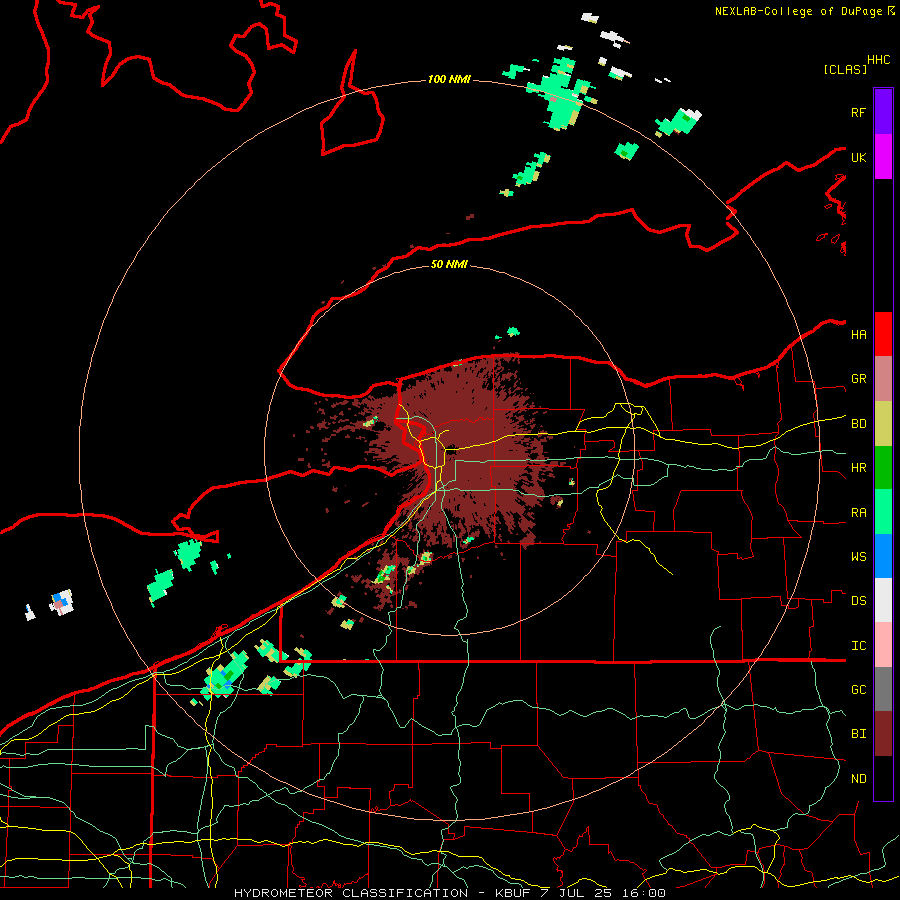The image size is (900, 900).
Task: Click the WS legend label
Action: point(858,557)
